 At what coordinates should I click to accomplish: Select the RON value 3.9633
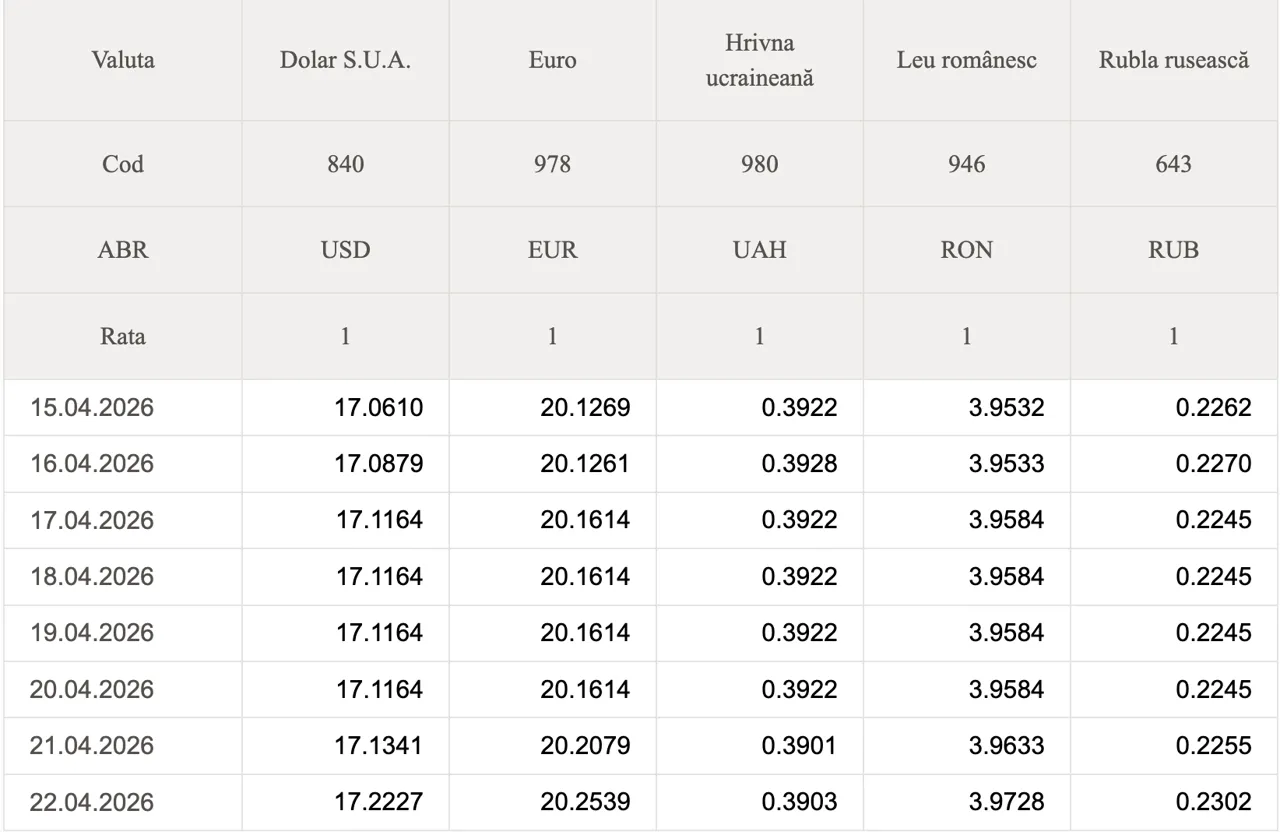click(1006, 746)
